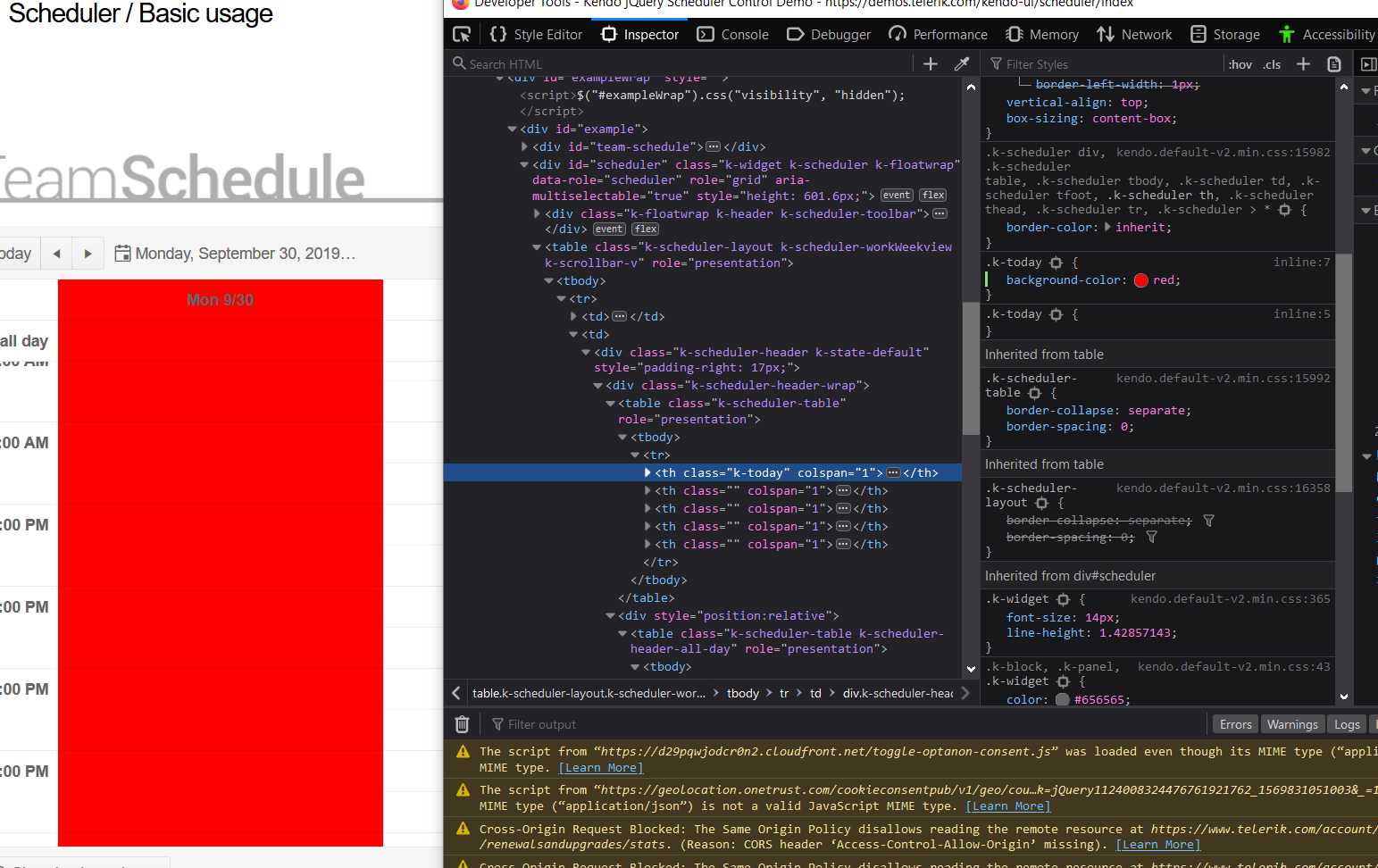Open the Style Editor tab
Image resolution: width=1378 pixels, height=868 pixels.
point(537,34)
